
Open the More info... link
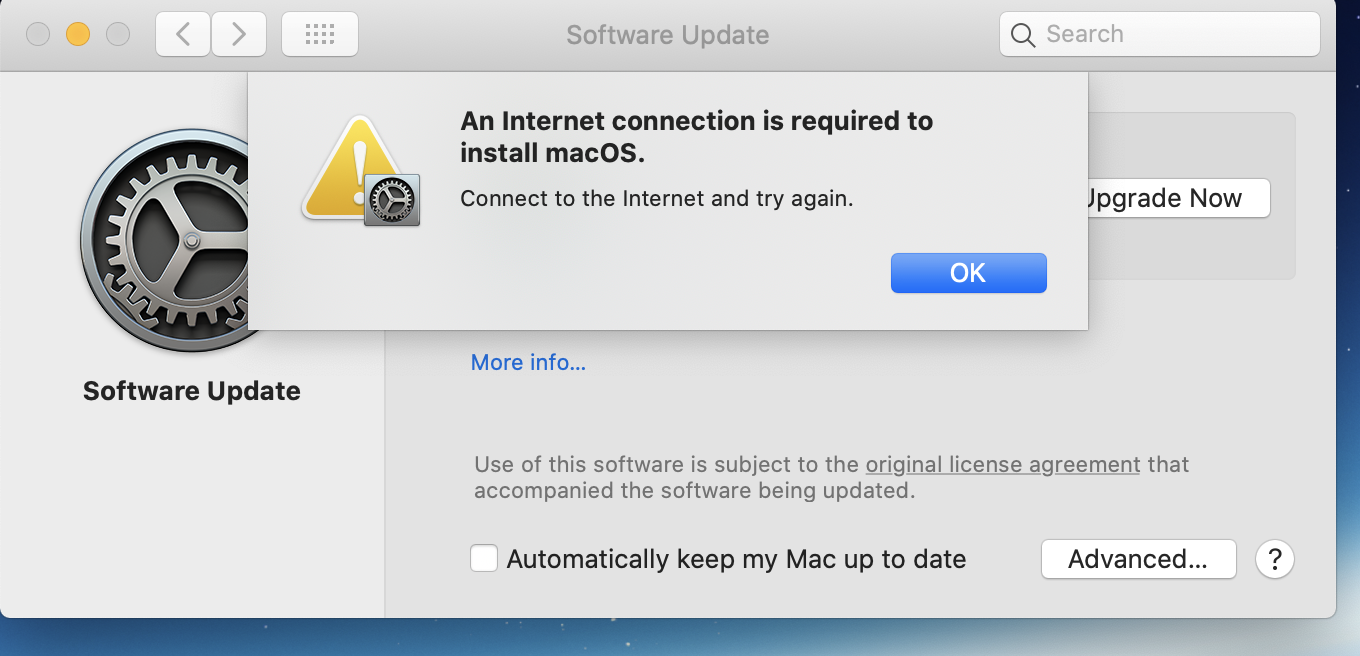pyautogui.click(x=528, y=362)
